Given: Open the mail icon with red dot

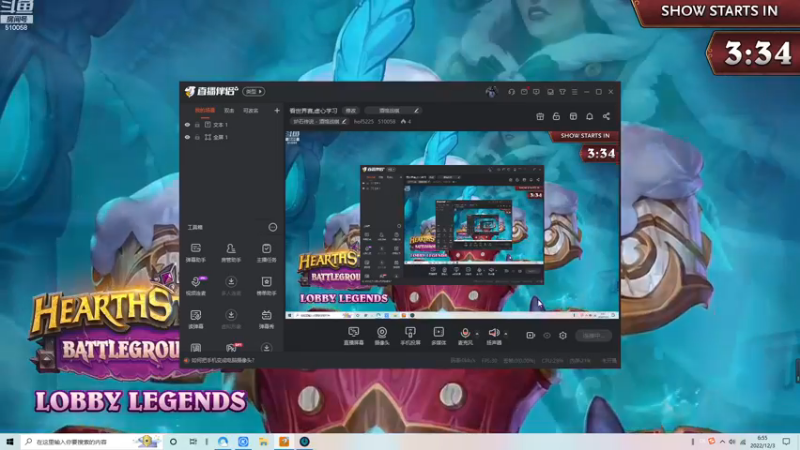Looking at the screenshot, I should click(x=524, y=92).
